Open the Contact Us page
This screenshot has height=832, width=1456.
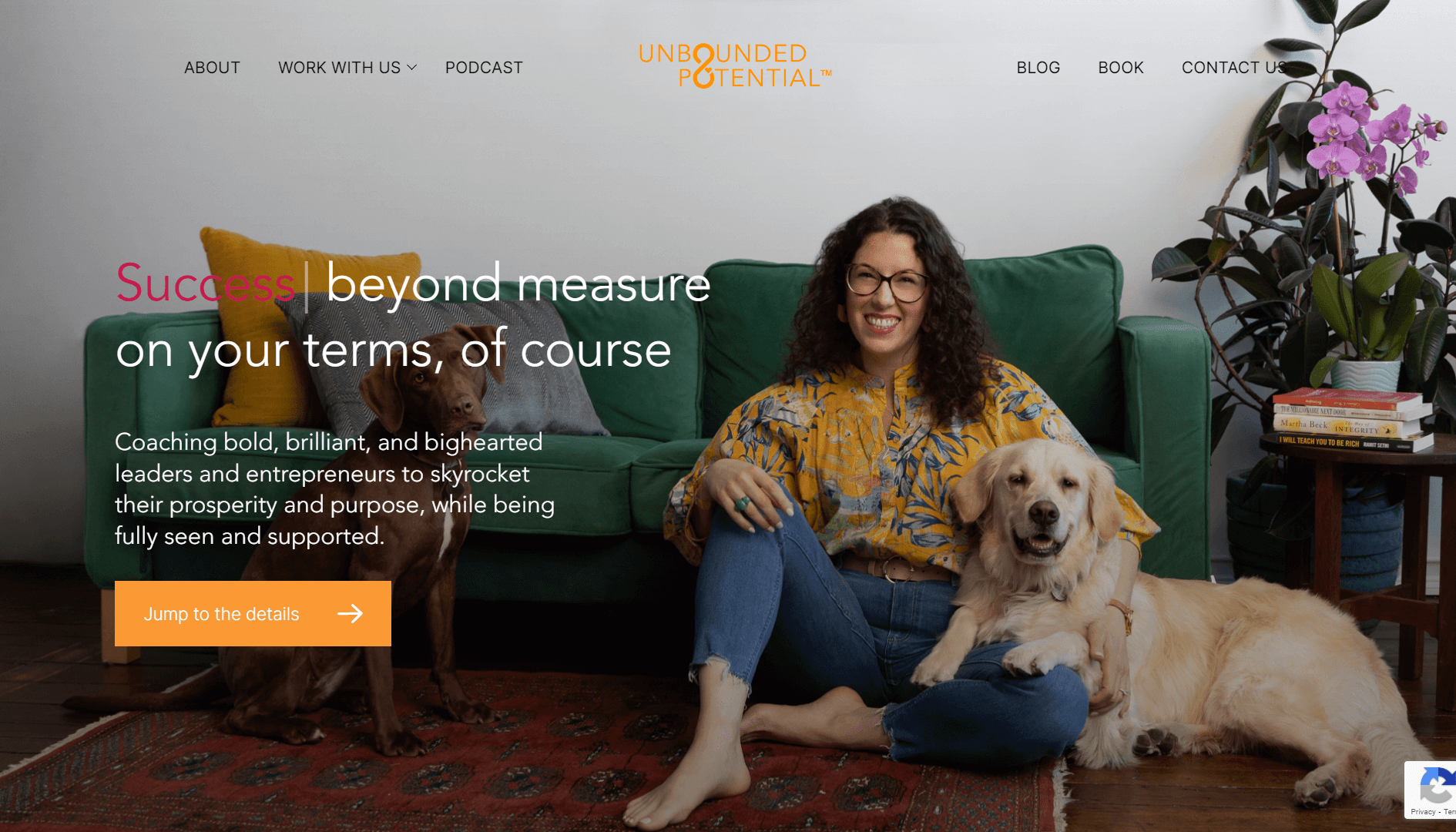(1234, 68)
